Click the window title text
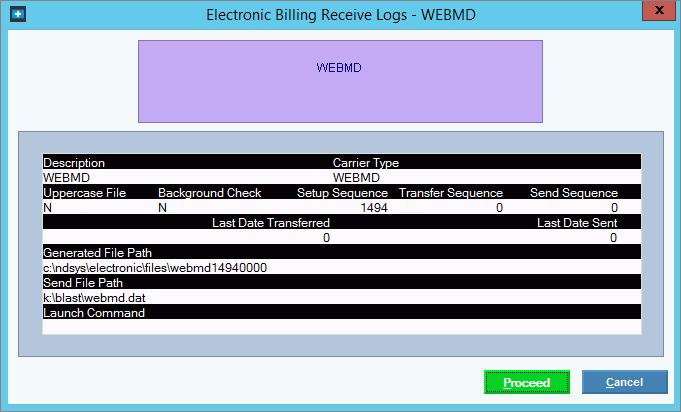 click(341, 15)
